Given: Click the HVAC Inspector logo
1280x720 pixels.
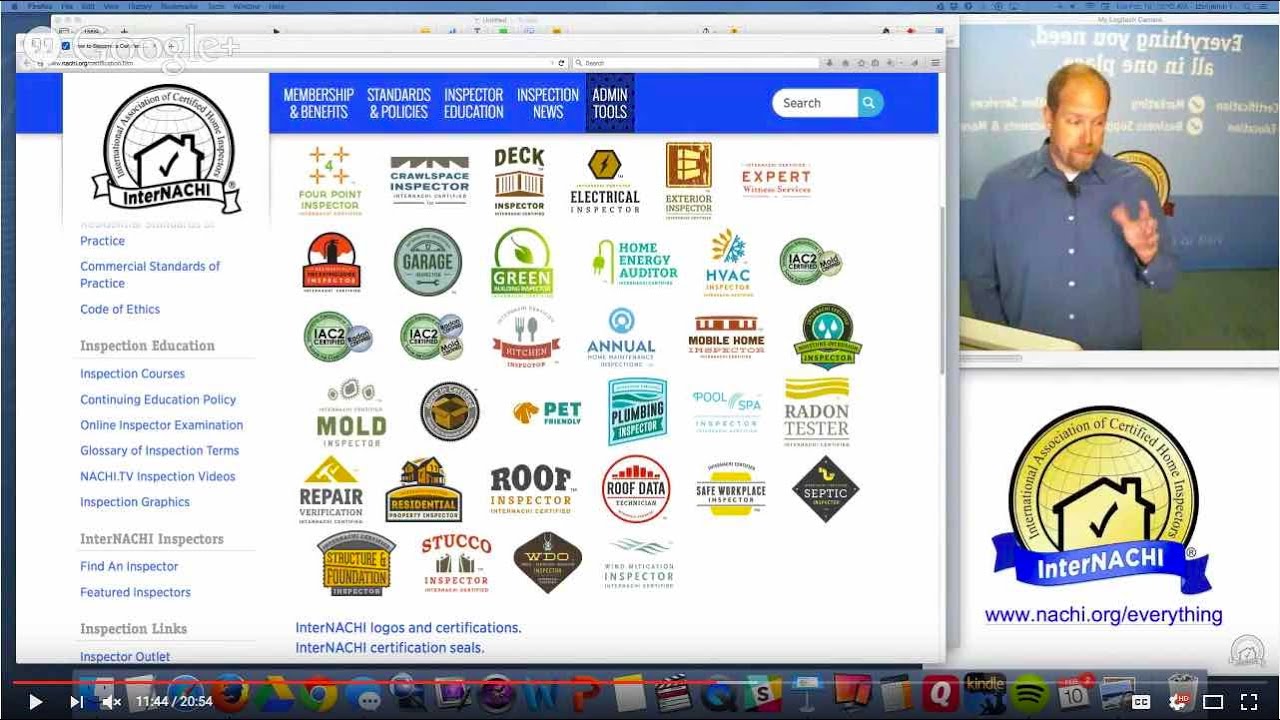Looking at the screenshot, I should pos(728,262).
